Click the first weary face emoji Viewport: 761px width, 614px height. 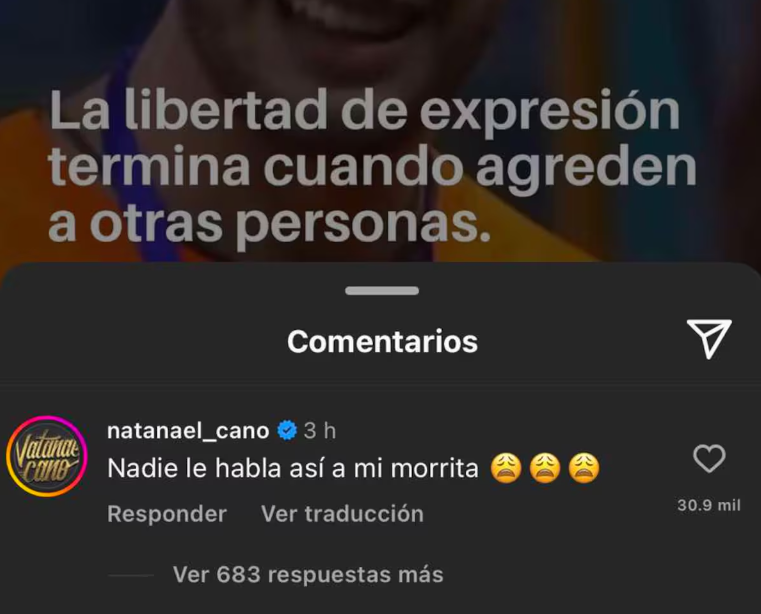(506, 468)
